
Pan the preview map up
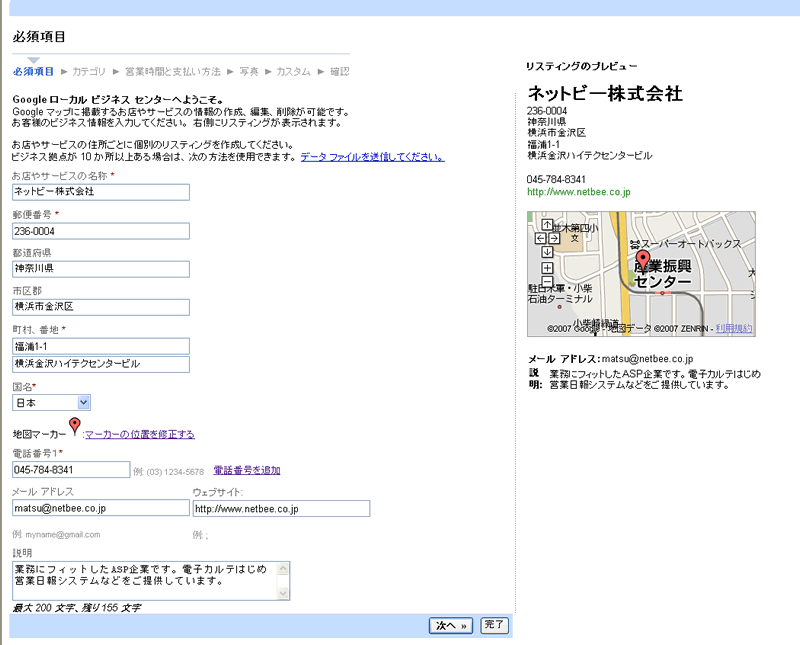(x=547, y=225)
